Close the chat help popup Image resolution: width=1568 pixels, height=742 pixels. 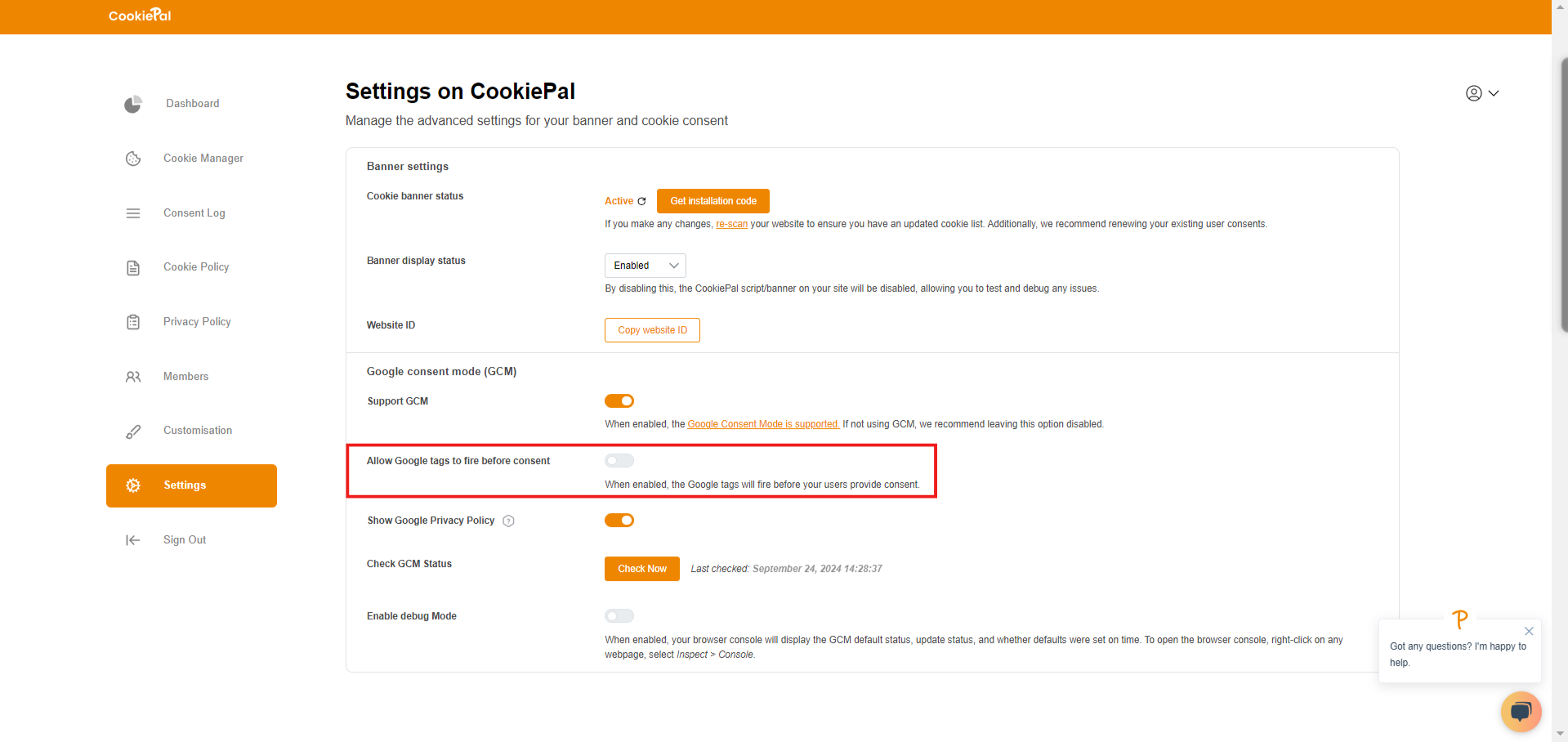[1529, 631]
